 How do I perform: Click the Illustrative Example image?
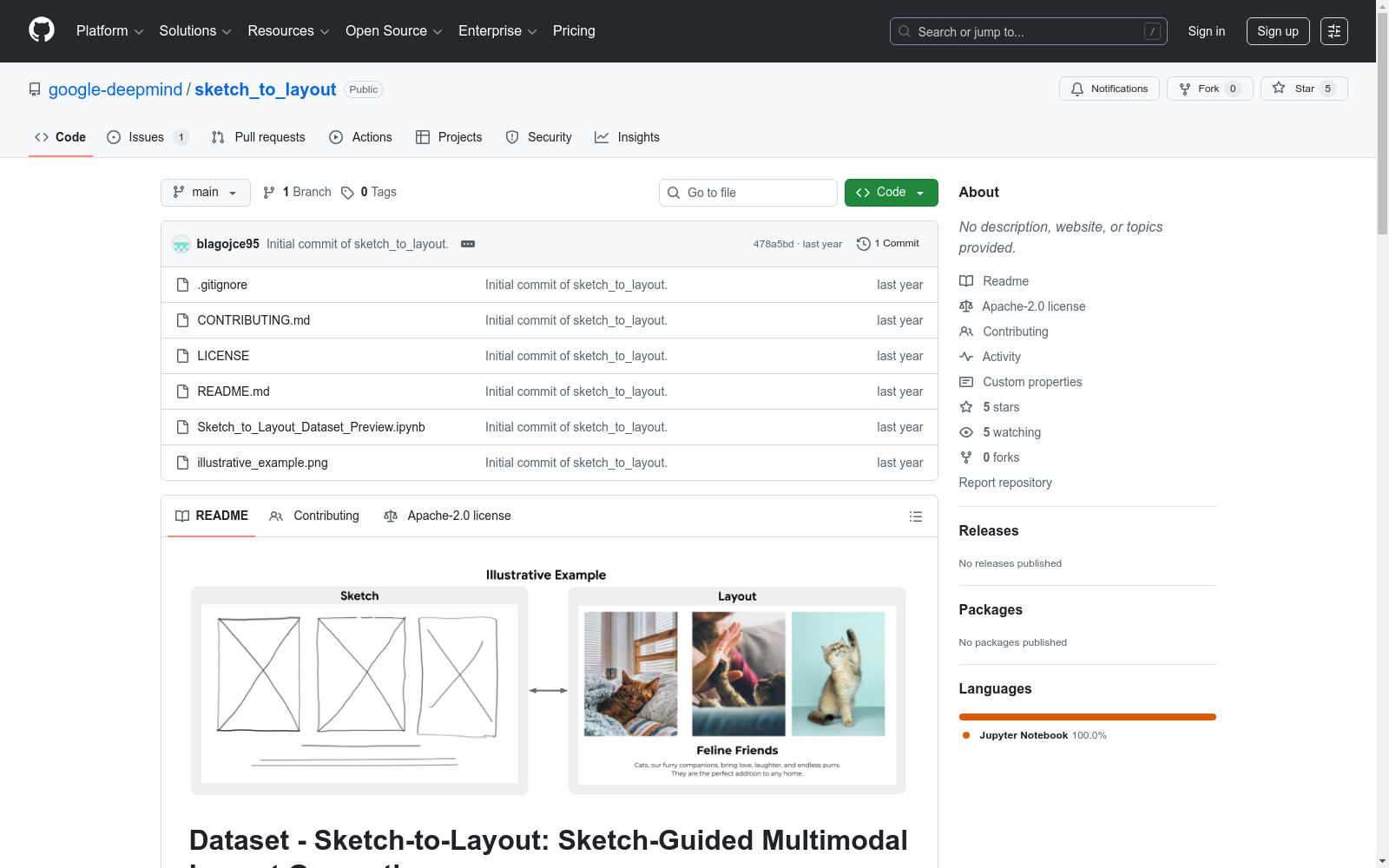tap(549, 681)
